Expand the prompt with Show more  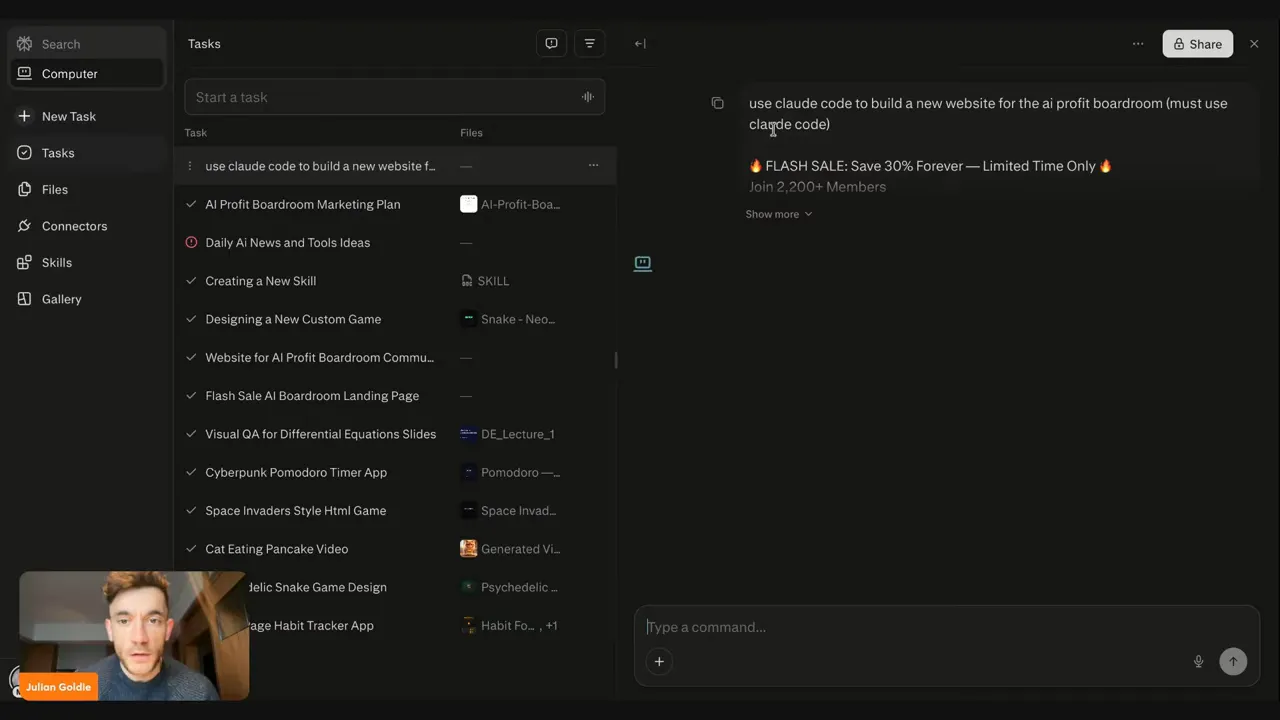(x=779, y=214)
